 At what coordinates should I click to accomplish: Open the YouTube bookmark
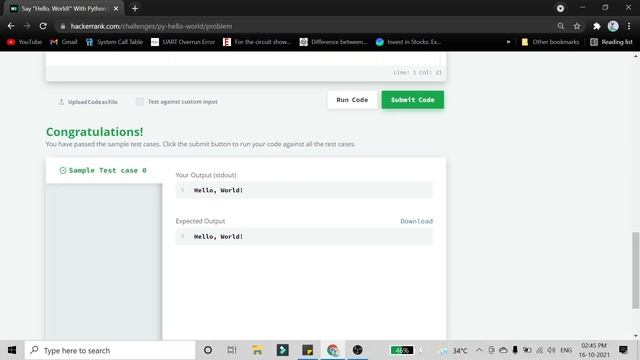coord(25,42)
